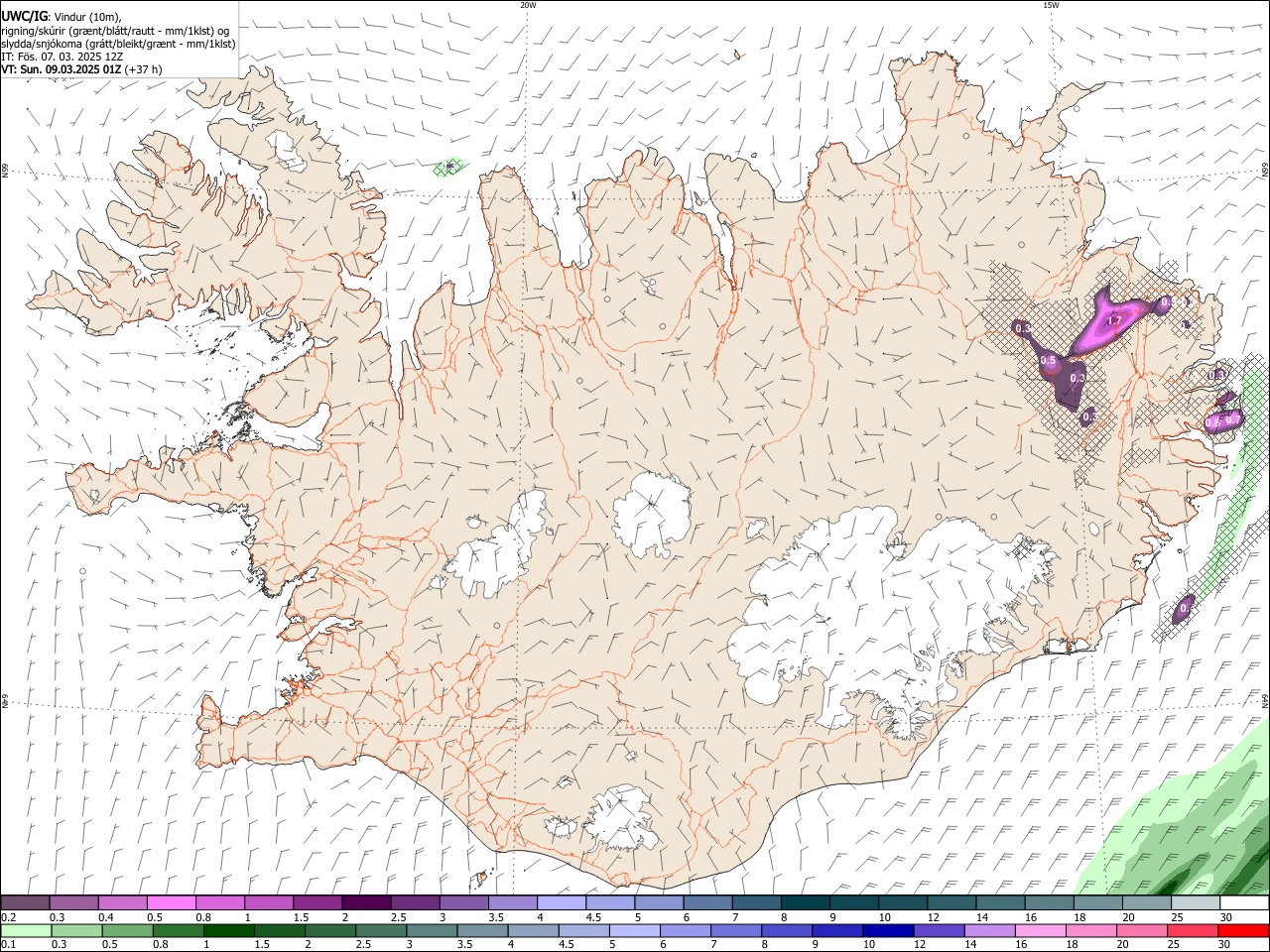Pick the lower legend swatch labeled 8
Viewport: 1270px width, 952px height.
pyautogui.click(x=786, y=930)
